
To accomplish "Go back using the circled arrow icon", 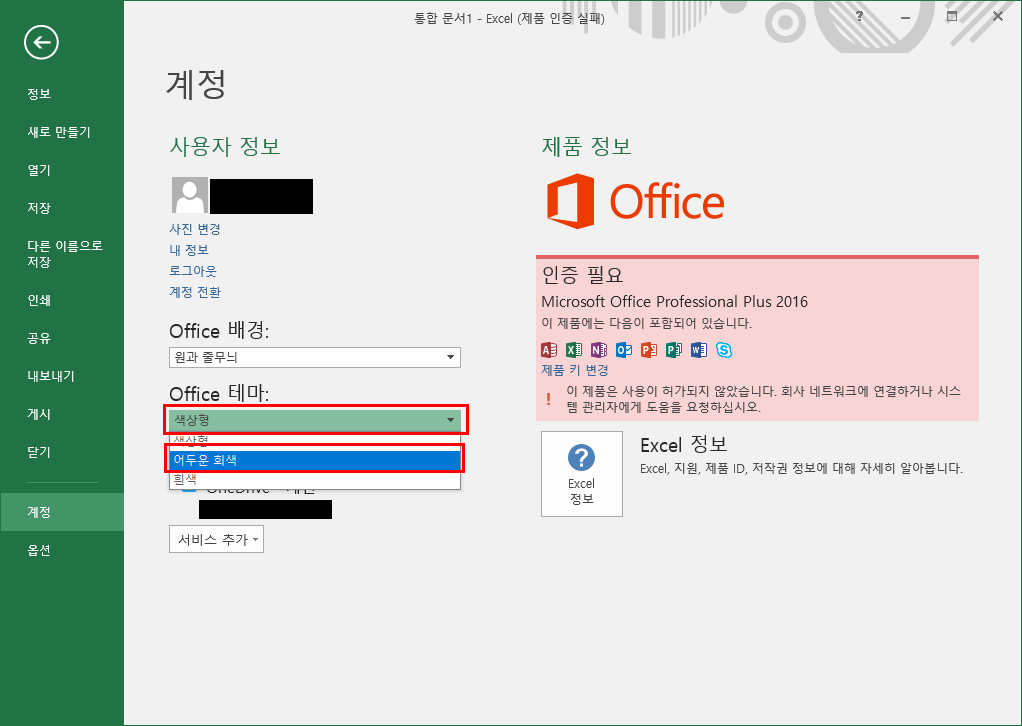I will pos(42,43).
